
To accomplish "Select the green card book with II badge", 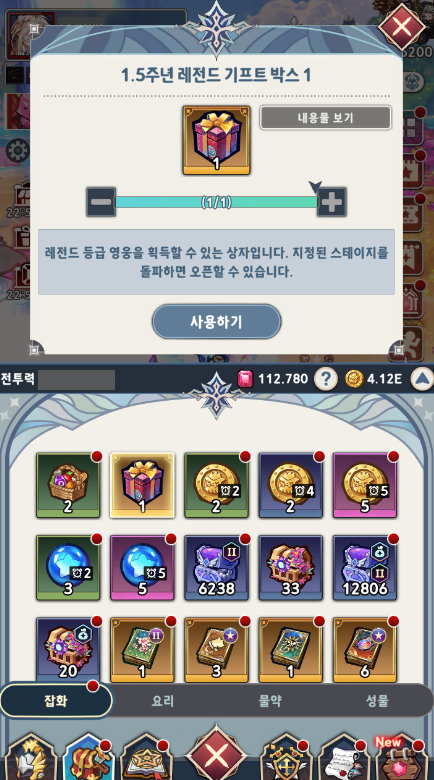I will pyautogui.click(x=142, y=650).
